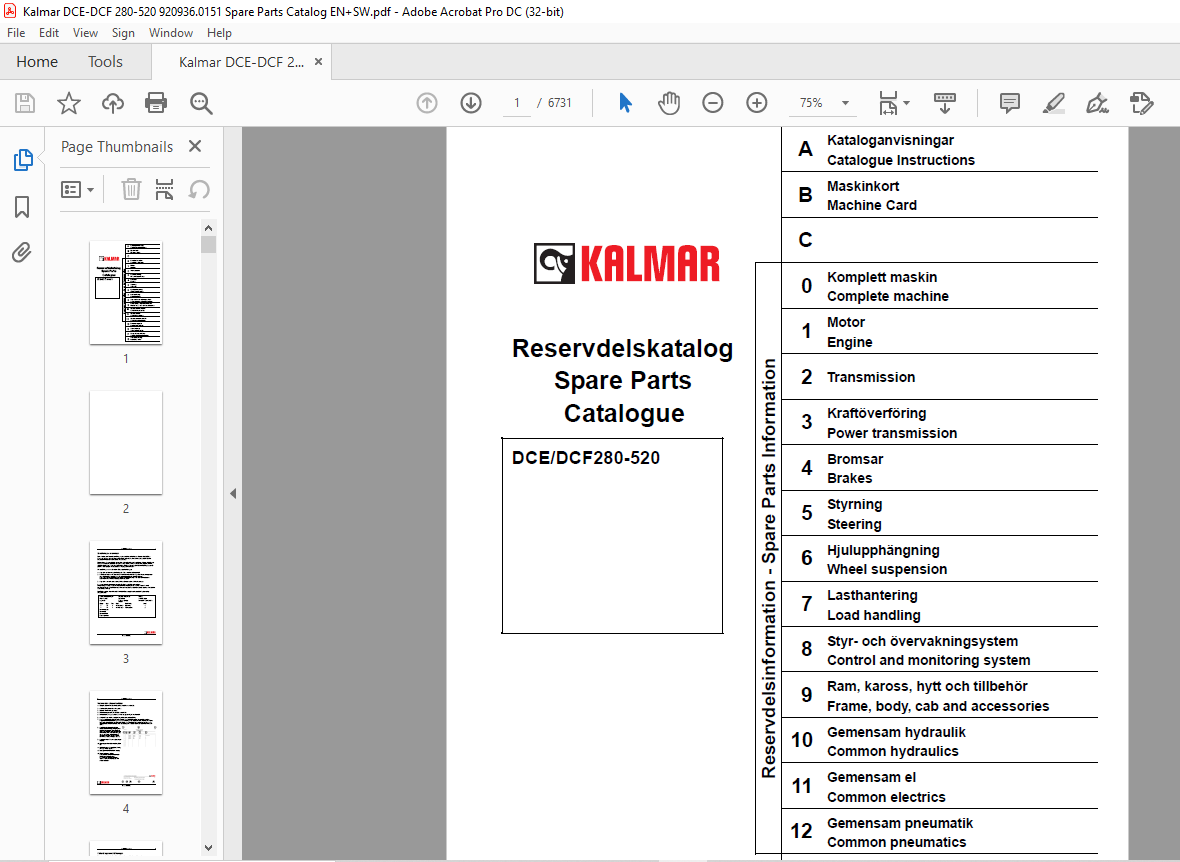Click 'Transmission' section 2 text

point(871,377)
